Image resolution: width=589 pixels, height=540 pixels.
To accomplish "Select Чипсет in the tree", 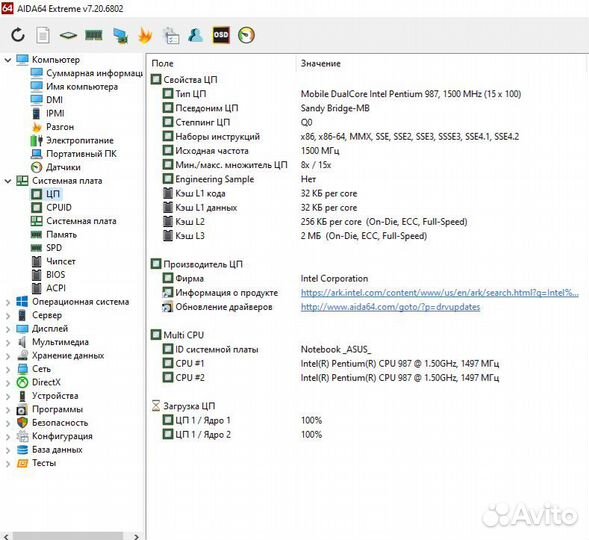I will click(x=53, y=261).
